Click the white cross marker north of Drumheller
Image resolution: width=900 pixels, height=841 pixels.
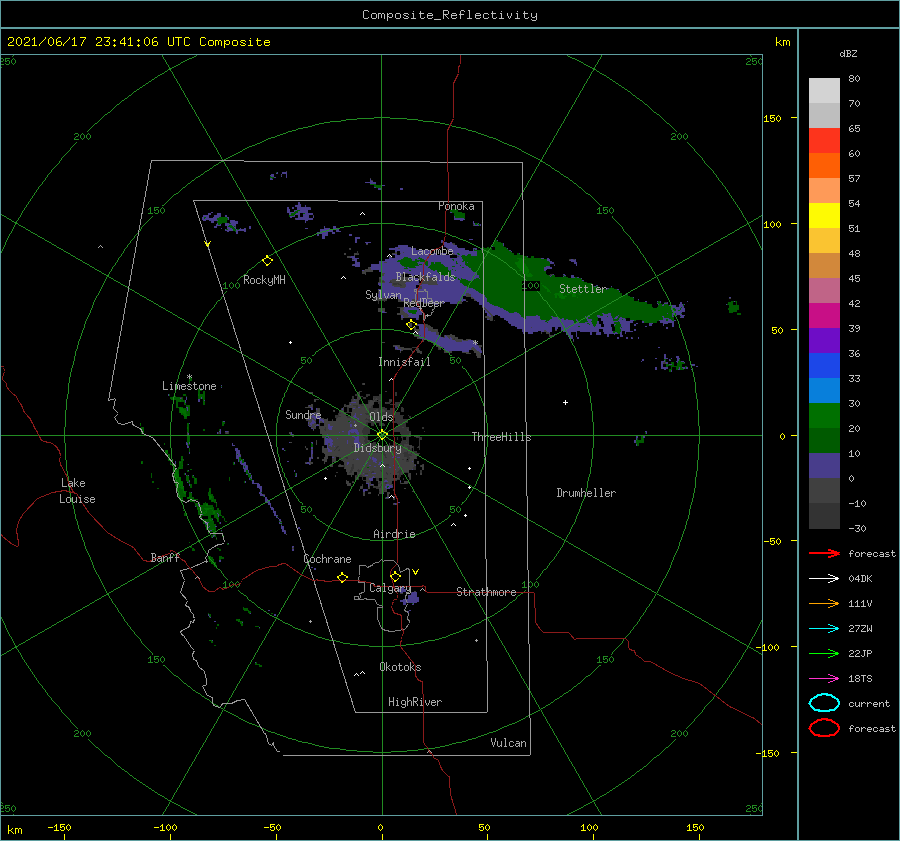(565, 402)
